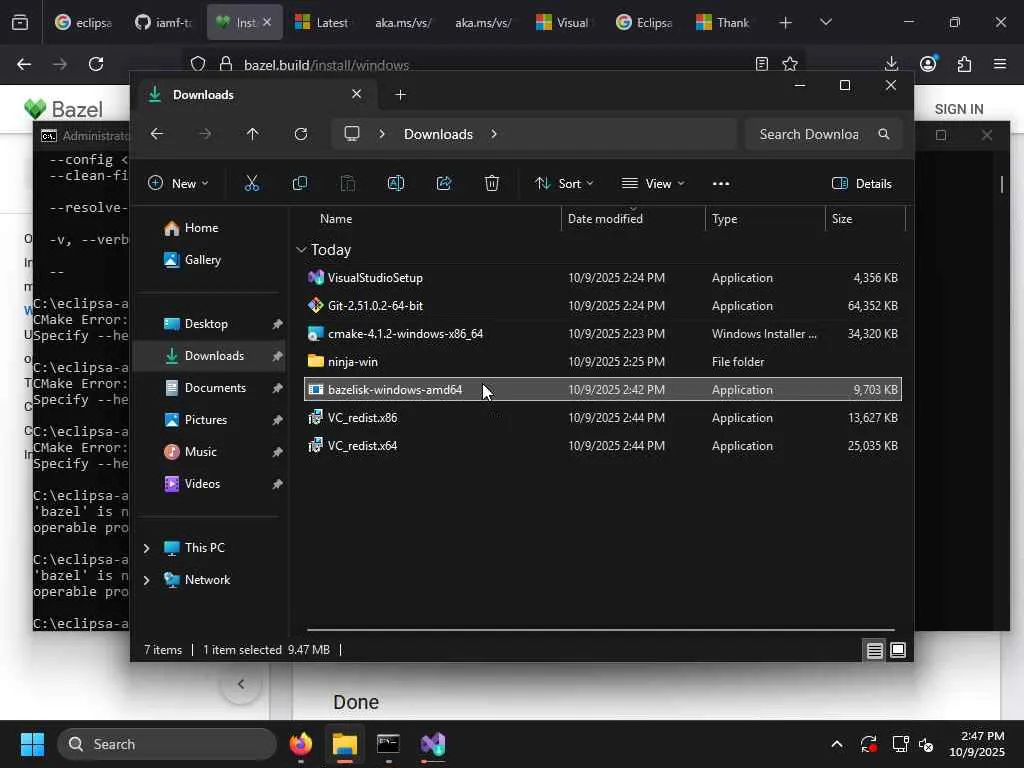Expand Network in navigation pane

pyautogui.click(x=147, y=580)
